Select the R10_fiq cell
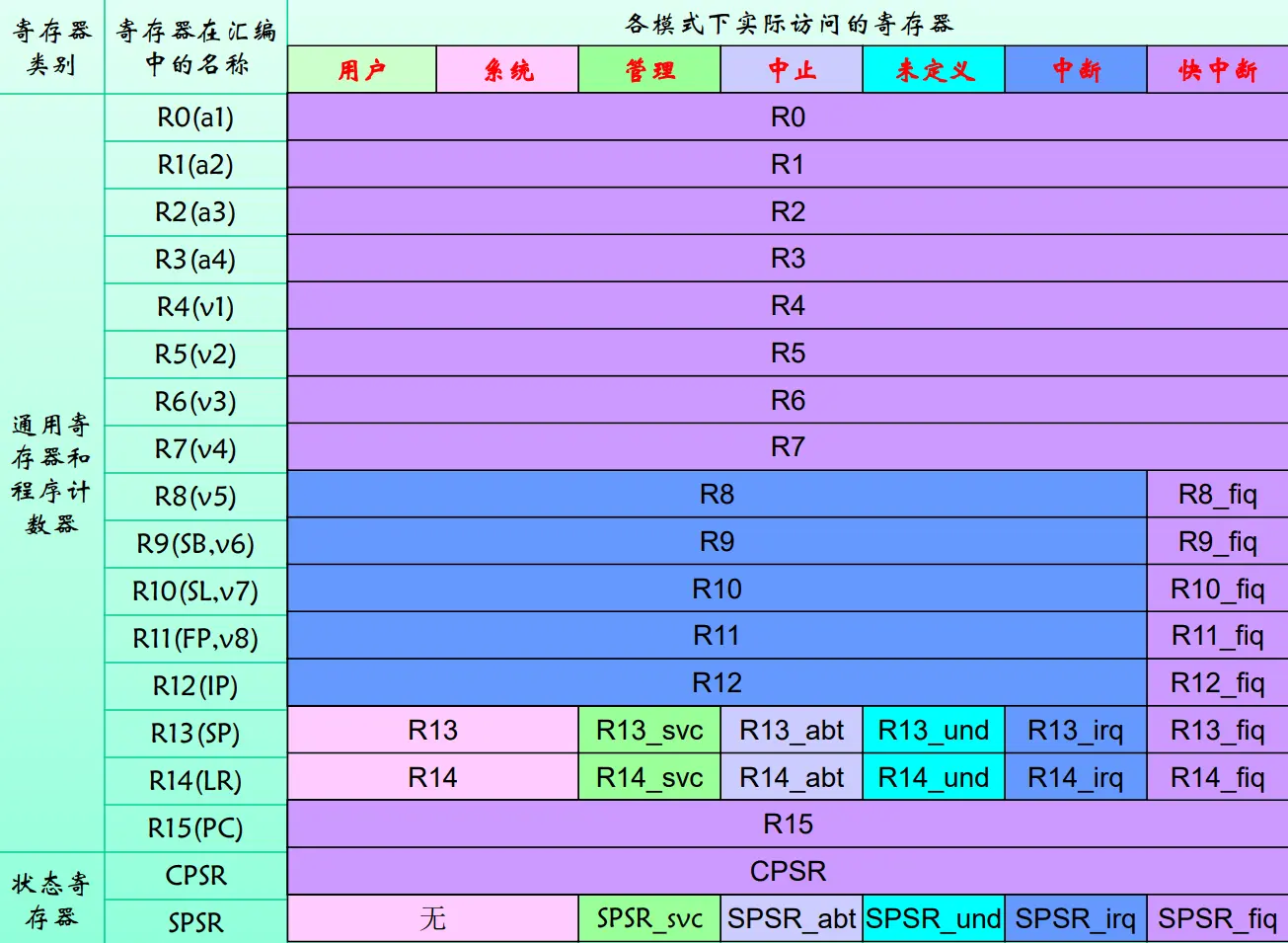 [1218, 589]
